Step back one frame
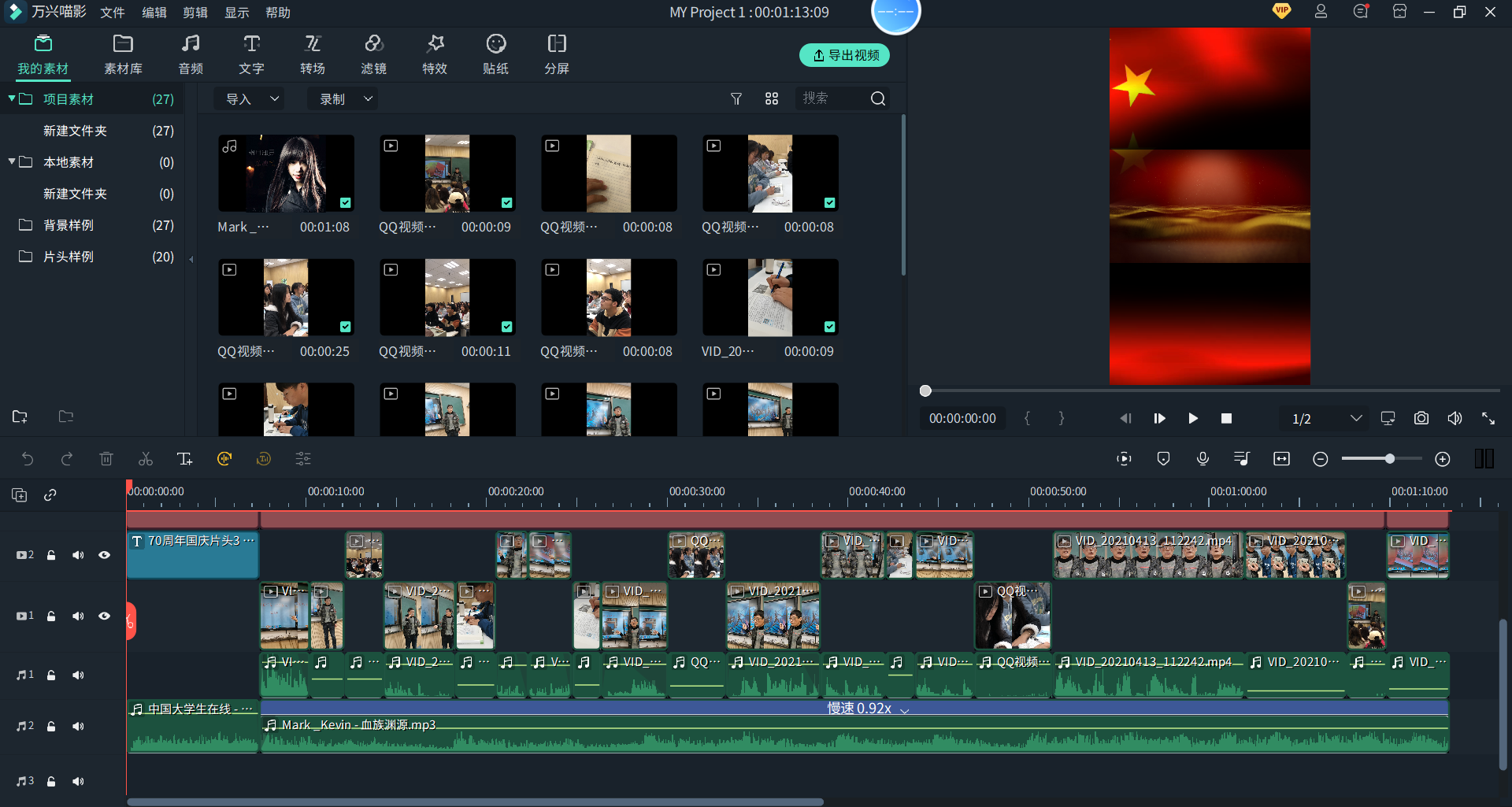Viewport: 1512px width, 807px height. (1126, 418)
